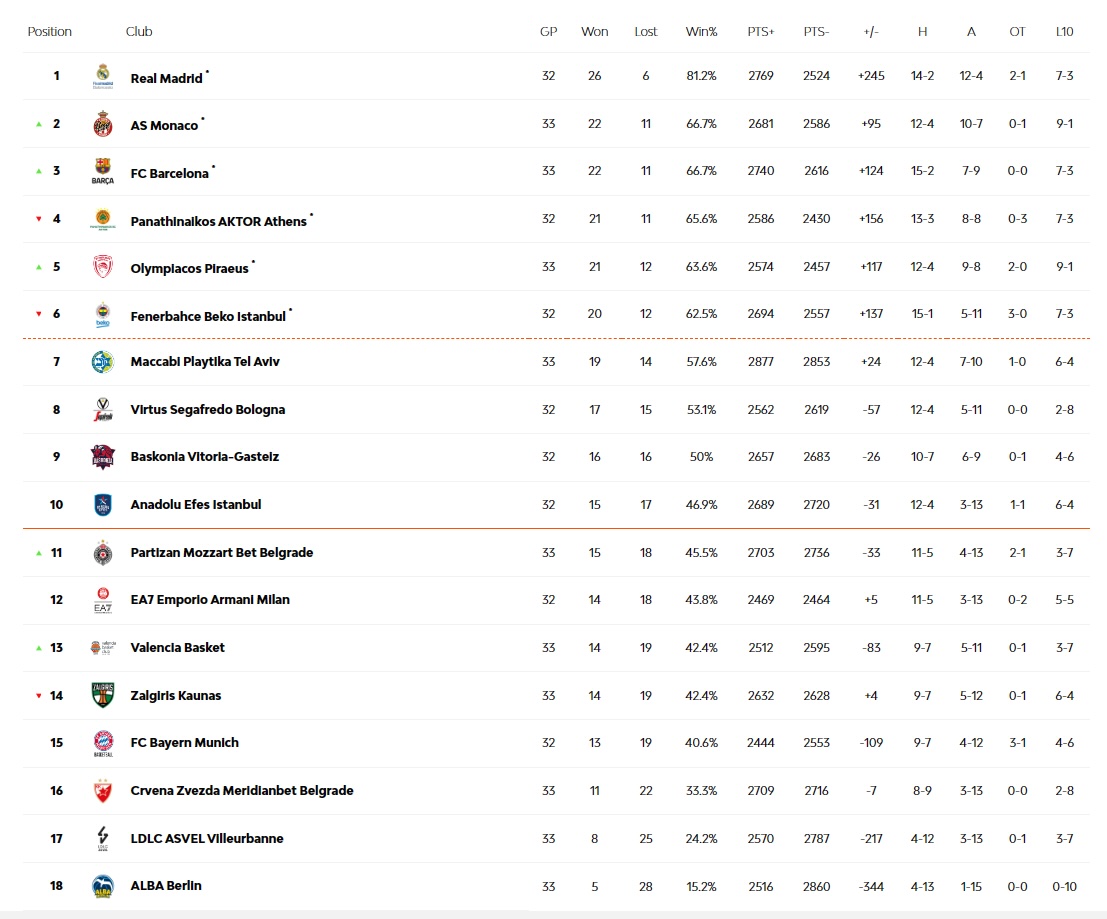The height and width of the screenshot is (919, 1107).
Task: Sort standings by Won column header
Action: [x=594, y=32]
